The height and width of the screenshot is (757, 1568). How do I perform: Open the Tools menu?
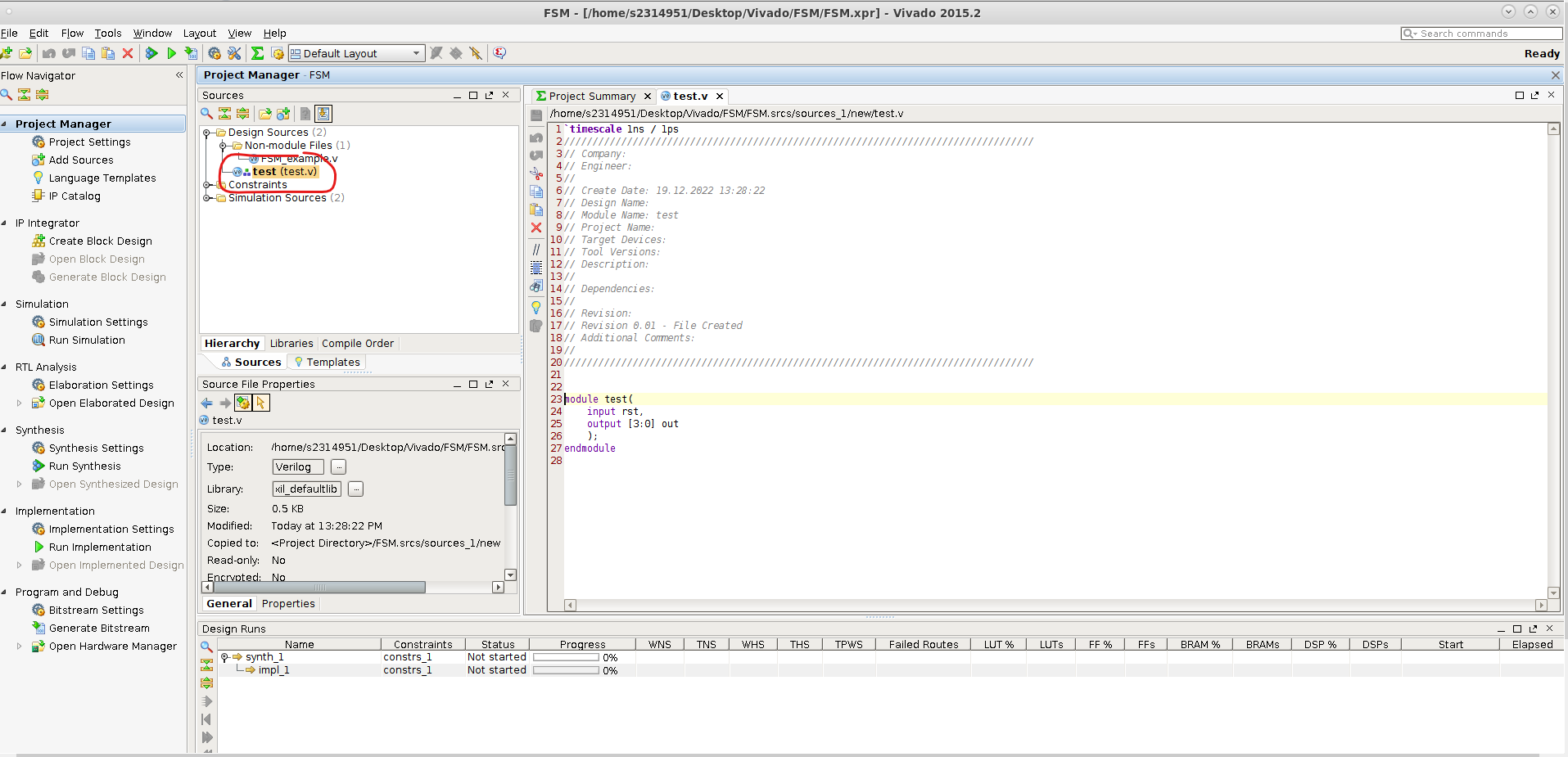click(x=108, y=34)
